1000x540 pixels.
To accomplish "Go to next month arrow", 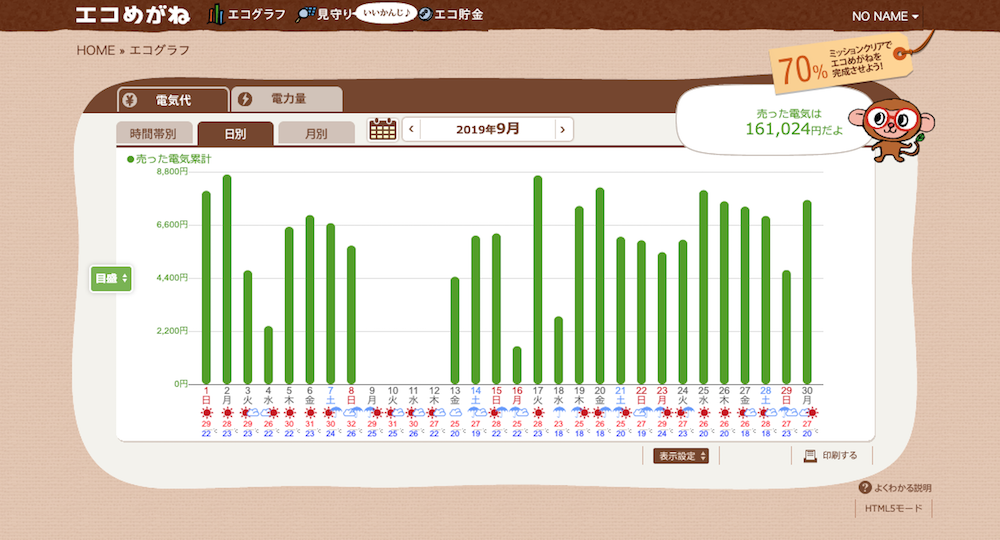I will pyautogui.click(x=564, y=129).
